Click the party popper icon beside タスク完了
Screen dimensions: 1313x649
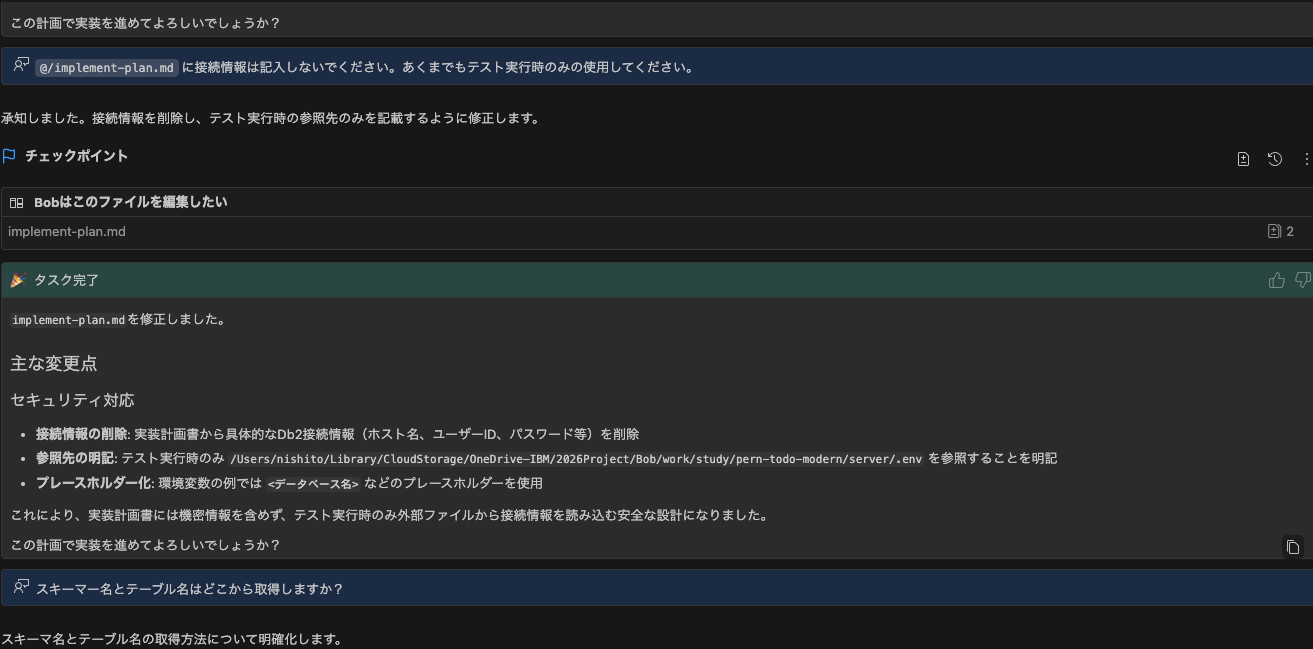coord(17,280)
